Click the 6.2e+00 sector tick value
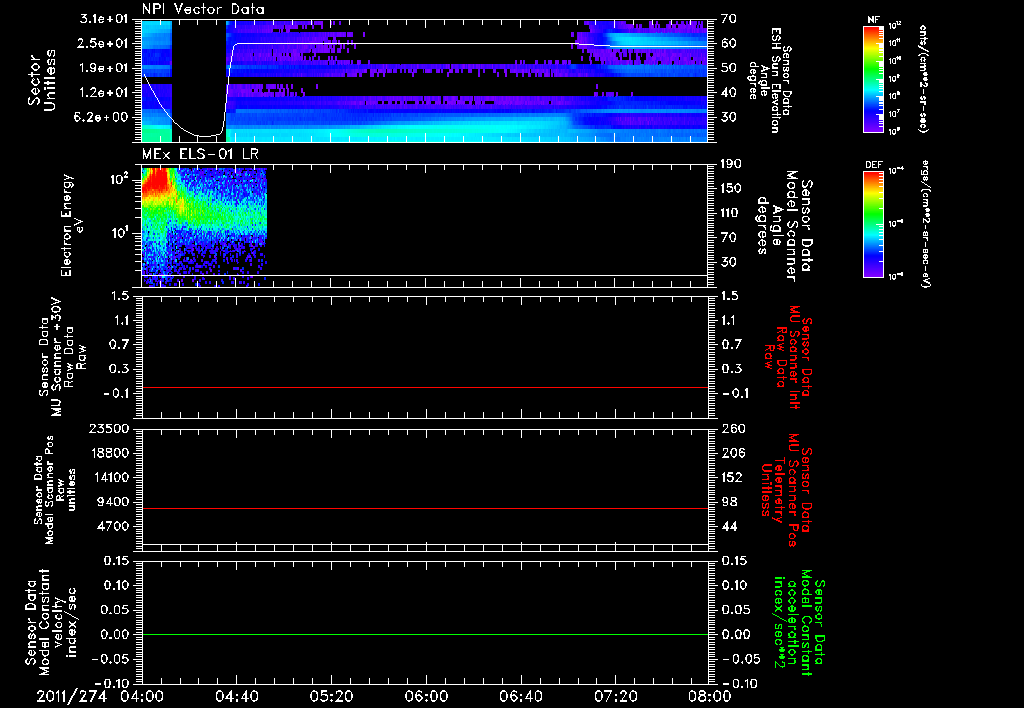This screenshot has height=708, width=1024. [101, 117]
